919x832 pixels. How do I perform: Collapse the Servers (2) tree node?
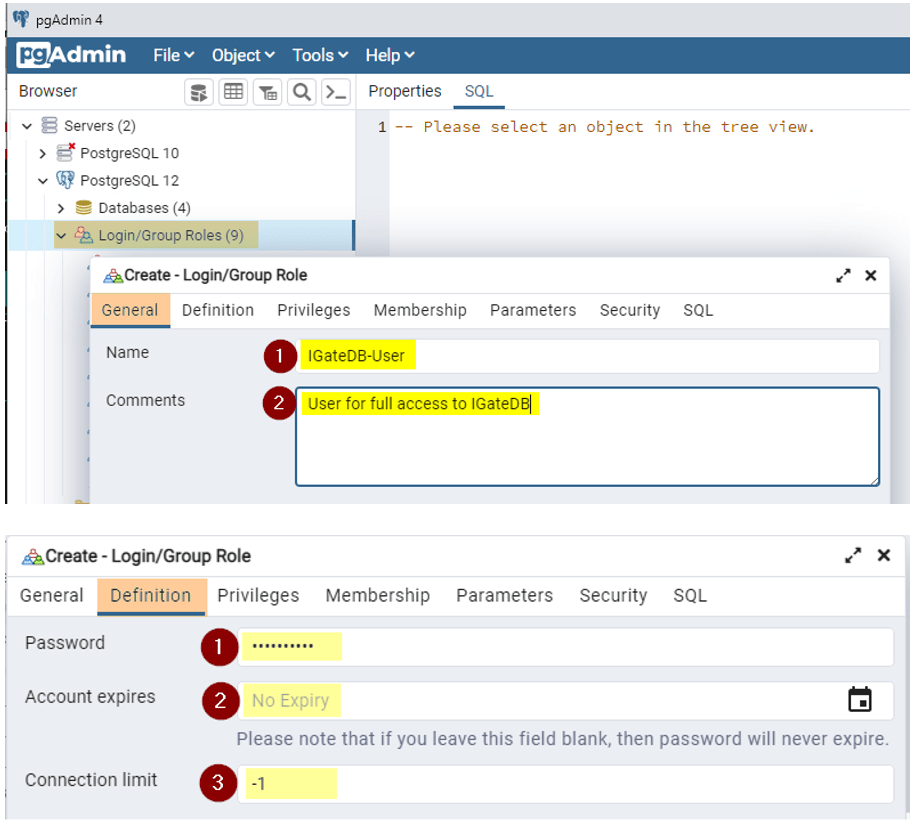27,126
